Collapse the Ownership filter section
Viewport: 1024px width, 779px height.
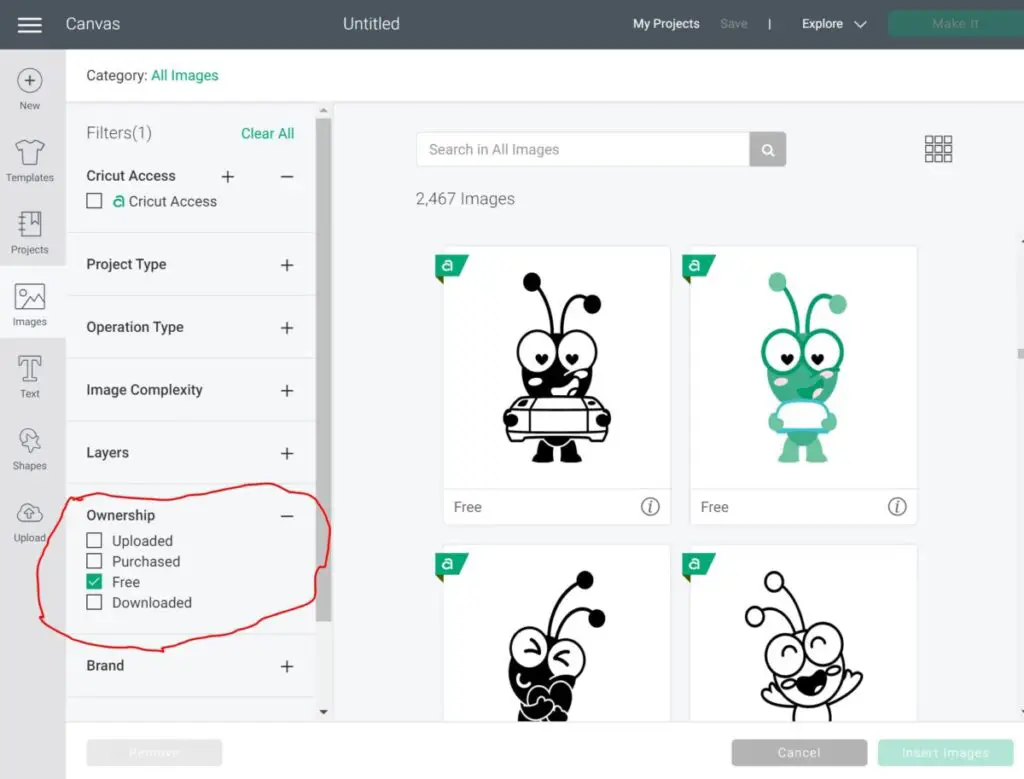tap(287, 516)
